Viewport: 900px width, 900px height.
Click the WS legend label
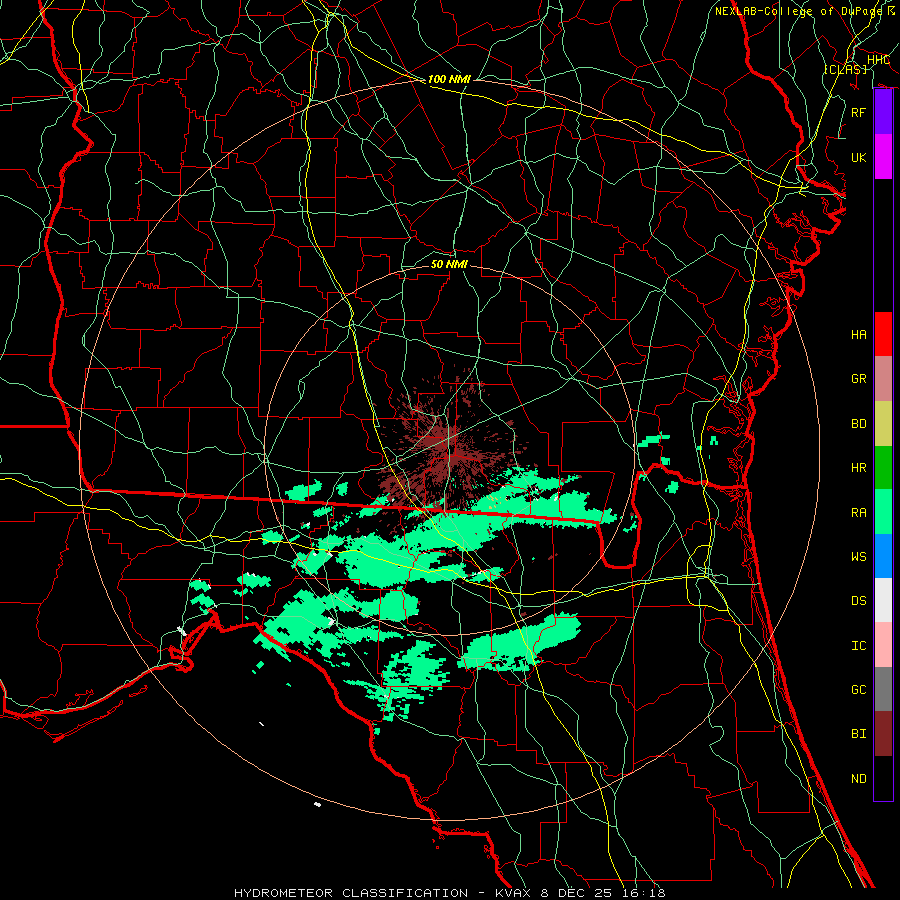point(858,557)
